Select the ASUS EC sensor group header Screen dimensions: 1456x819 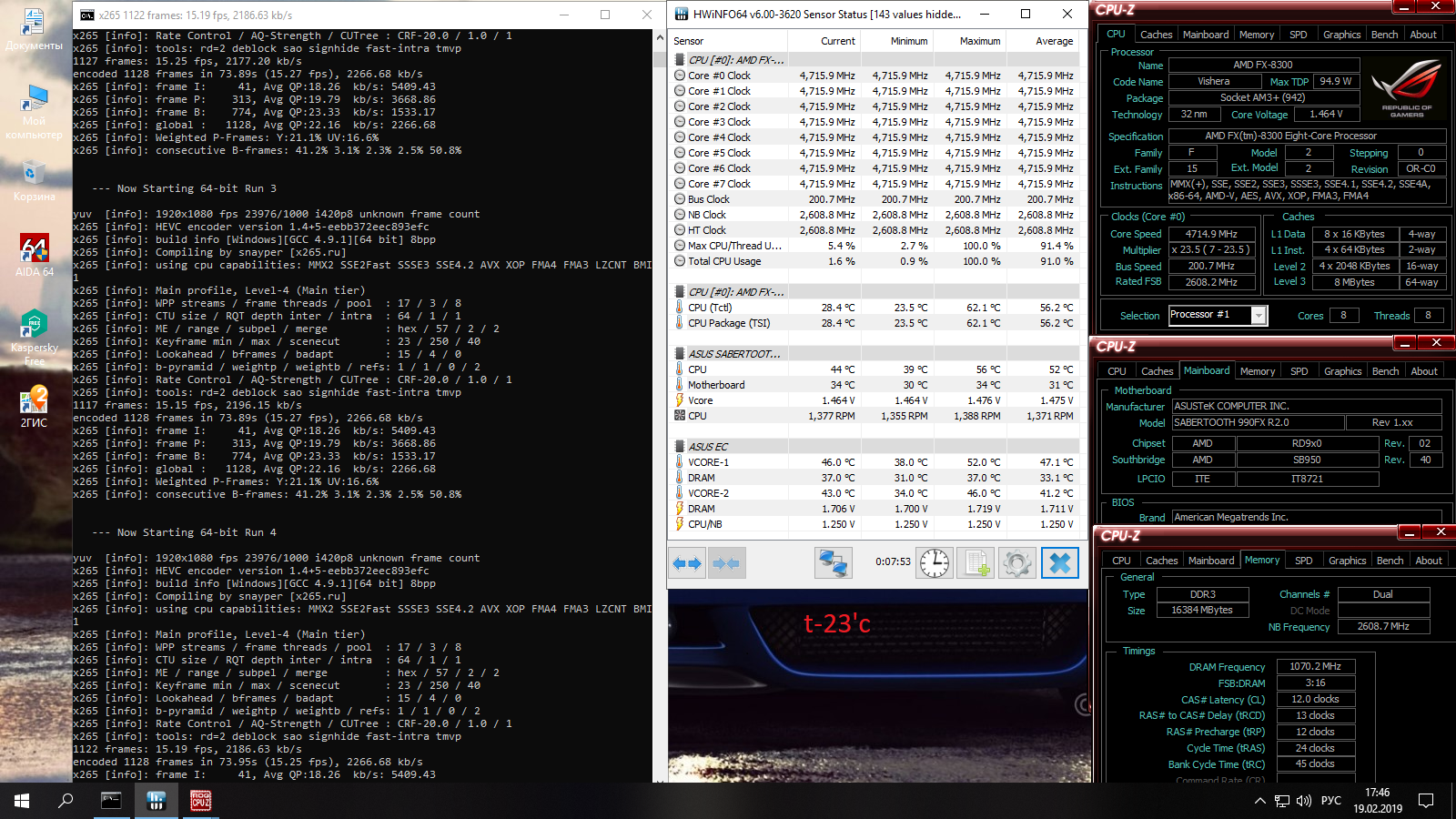point(874,447)
